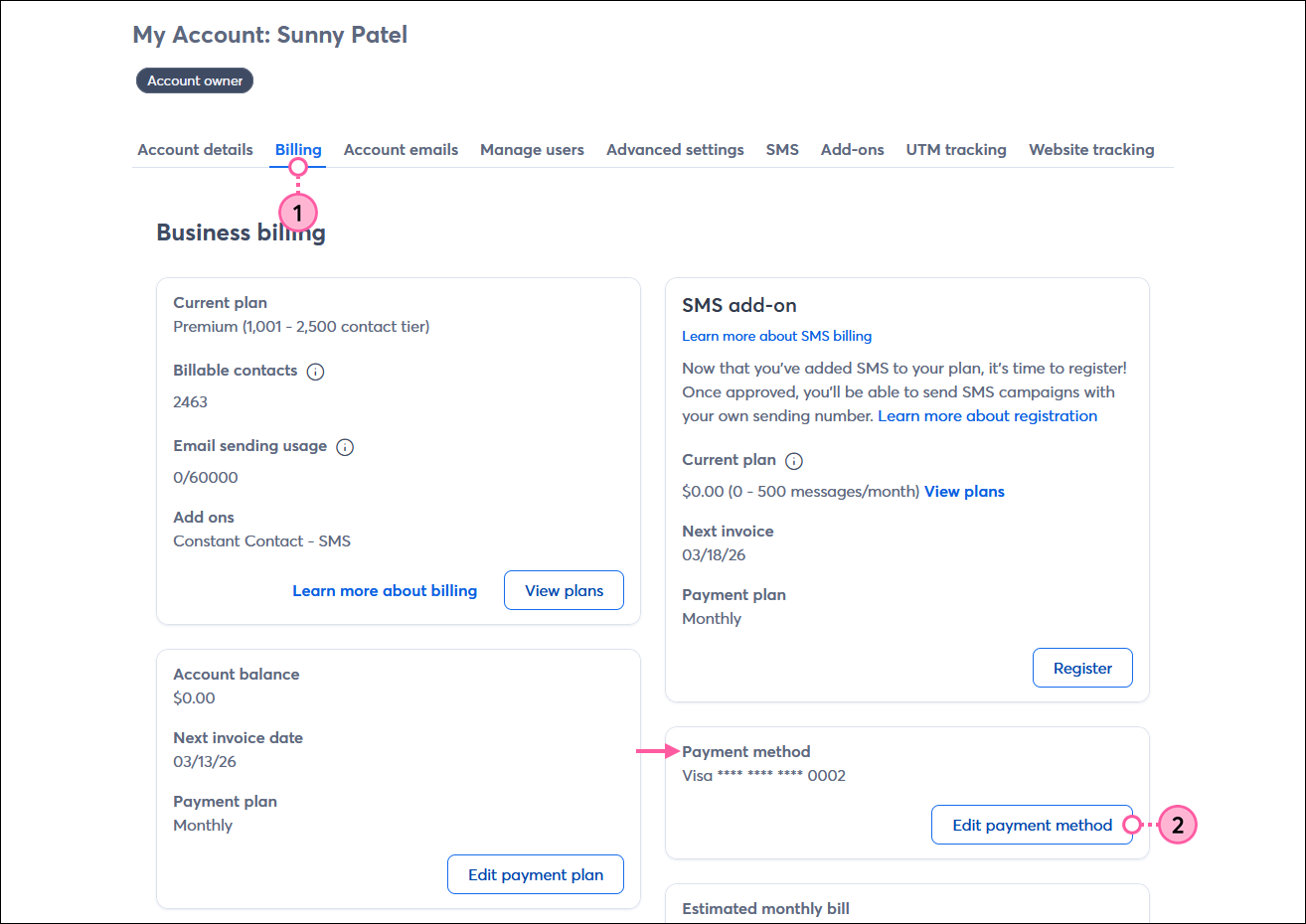Click the Register button for SMS

(1082, 667)
